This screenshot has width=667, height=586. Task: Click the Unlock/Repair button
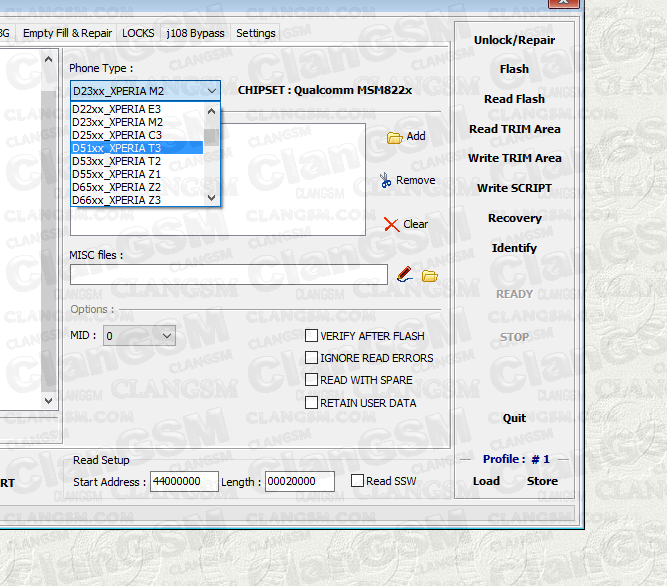(514, 40)
